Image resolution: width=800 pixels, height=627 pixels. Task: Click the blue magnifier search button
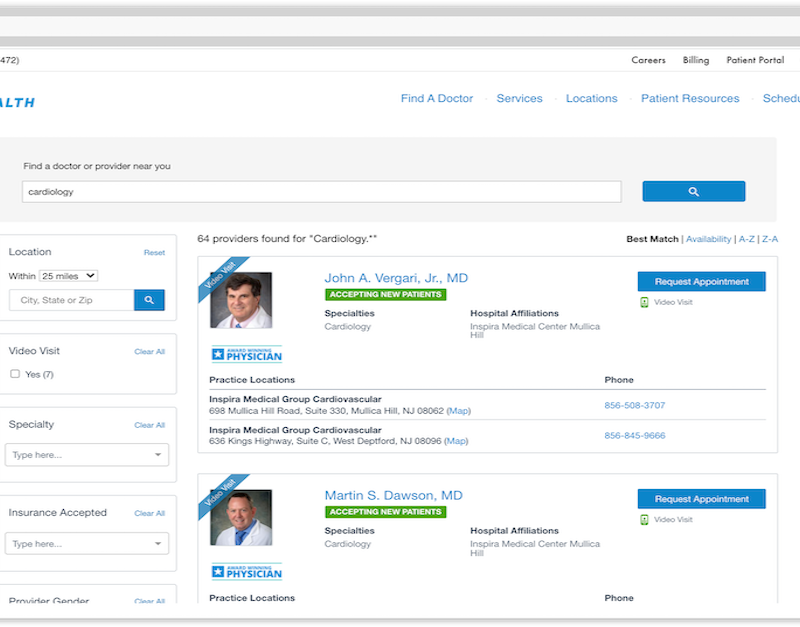pyautogui.click(x=693, y=191)
